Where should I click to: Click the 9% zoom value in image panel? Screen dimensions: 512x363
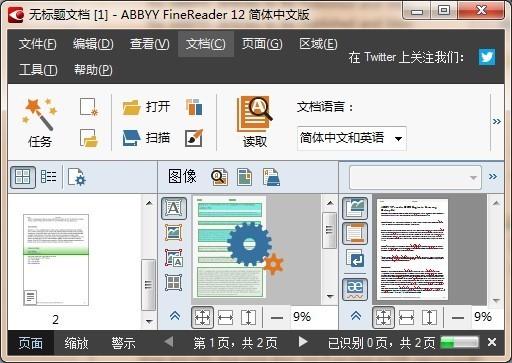(302, 316)
